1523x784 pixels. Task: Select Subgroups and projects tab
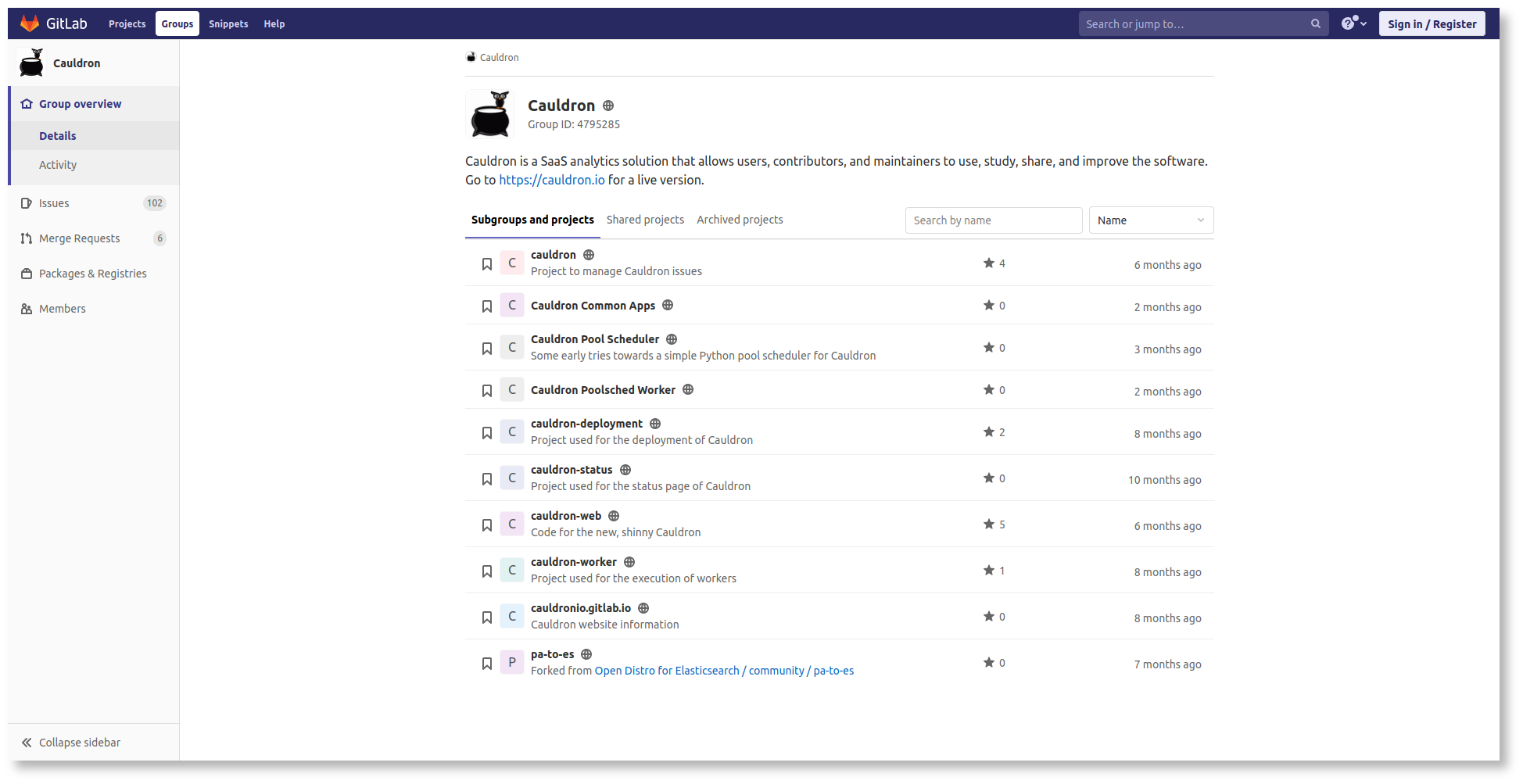click(532, 220)
